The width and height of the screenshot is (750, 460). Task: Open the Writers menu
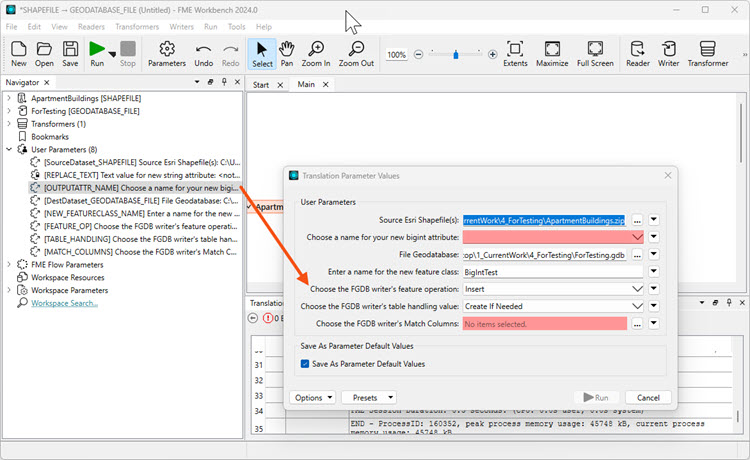[182, 27]
